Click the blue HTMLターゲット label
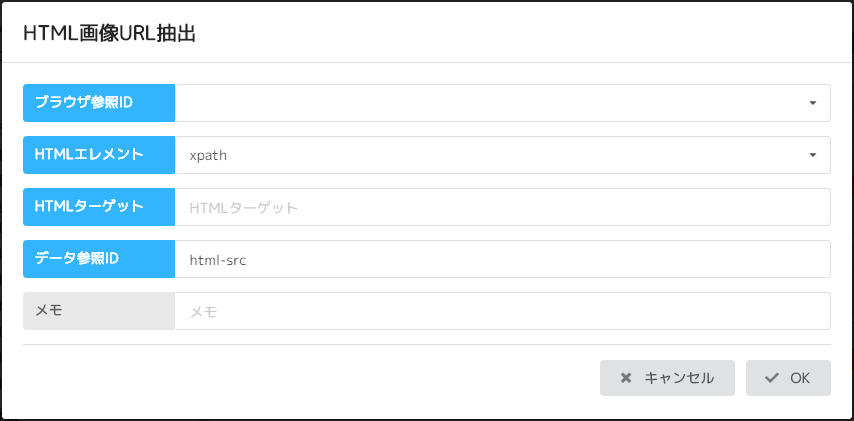This screenshot has height=421, width=854. (99, 207)
